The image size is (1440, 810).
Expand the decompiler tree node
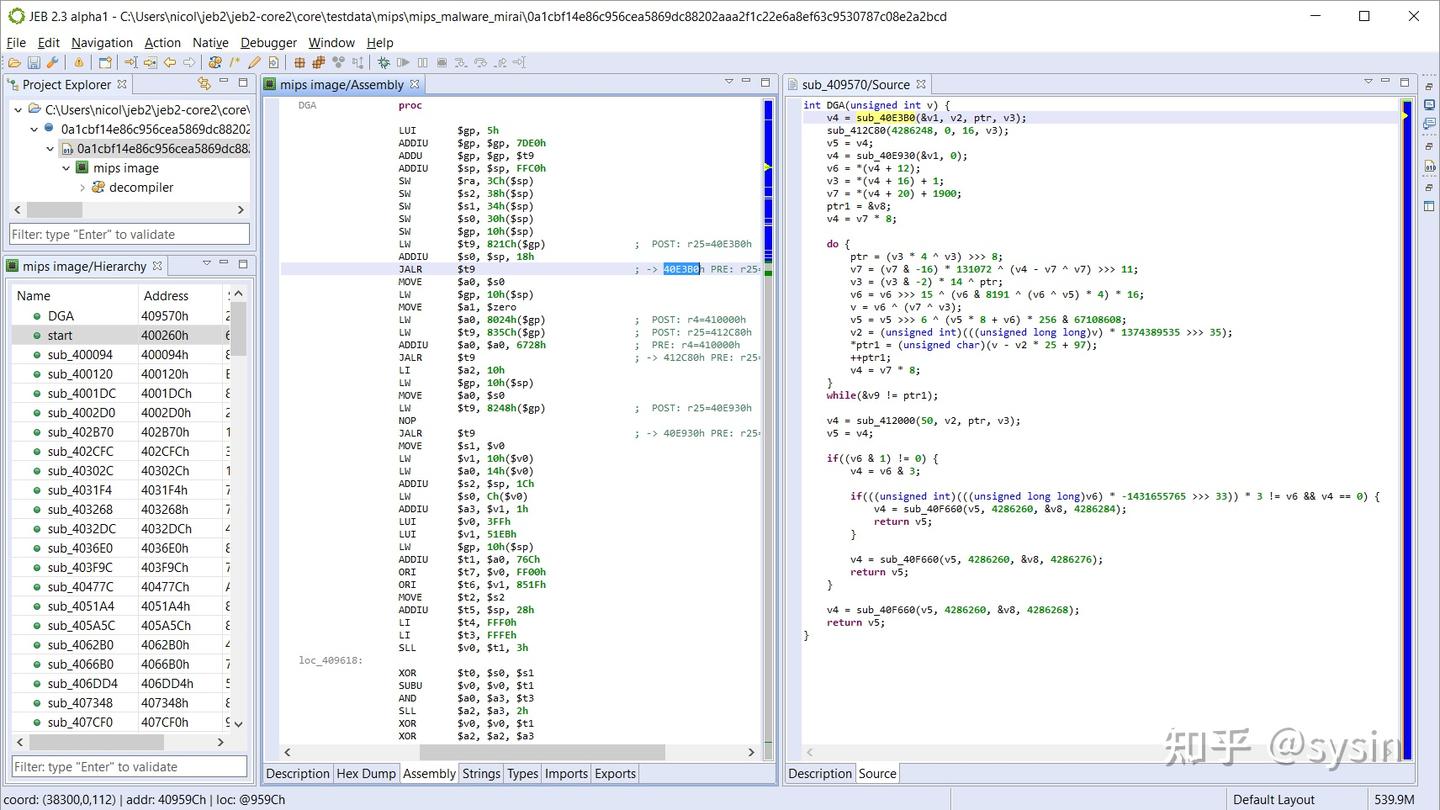(x=85, y=187)
